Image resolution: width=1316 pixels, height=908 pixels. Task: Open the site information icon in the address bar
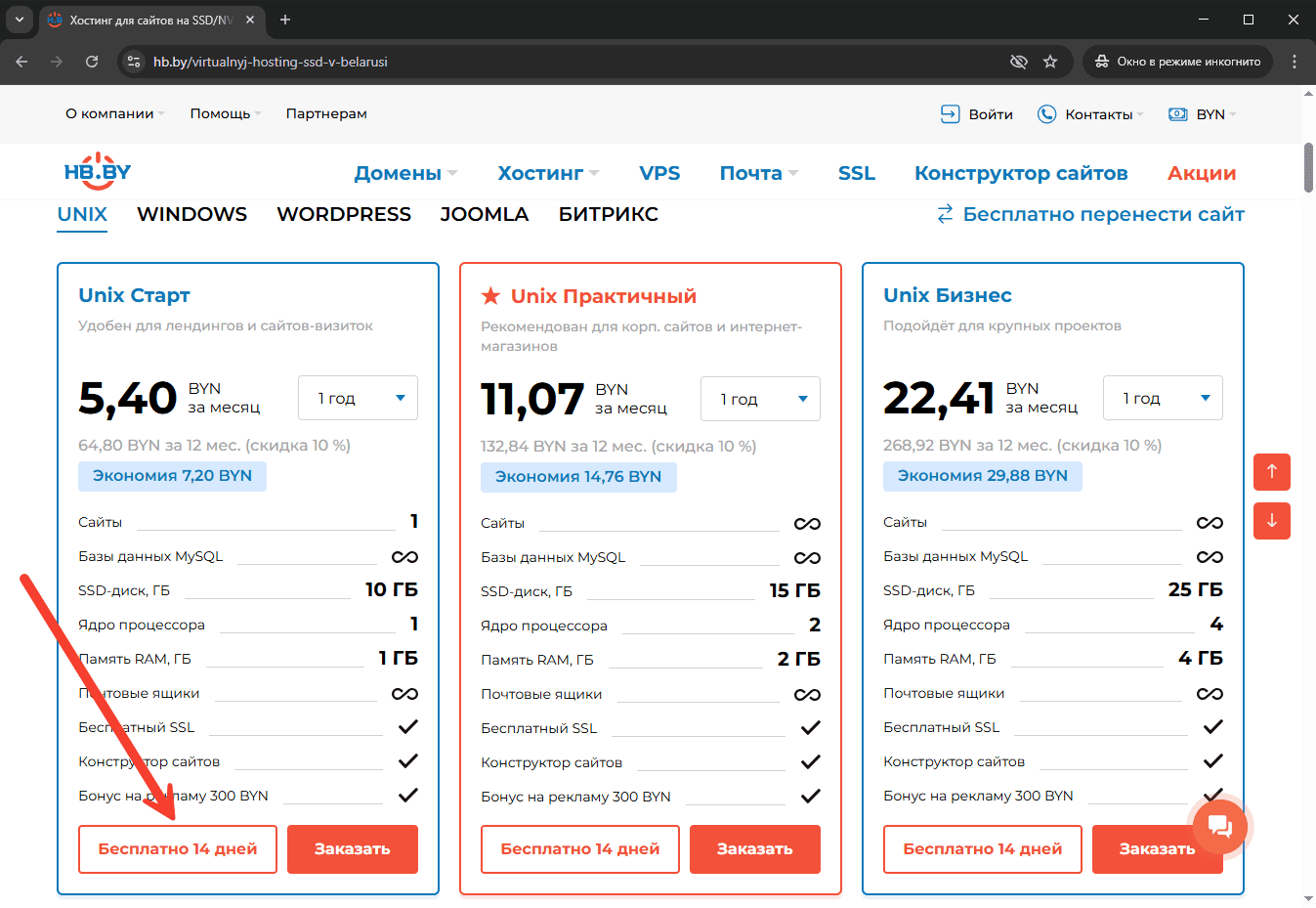tap(135, 62)
